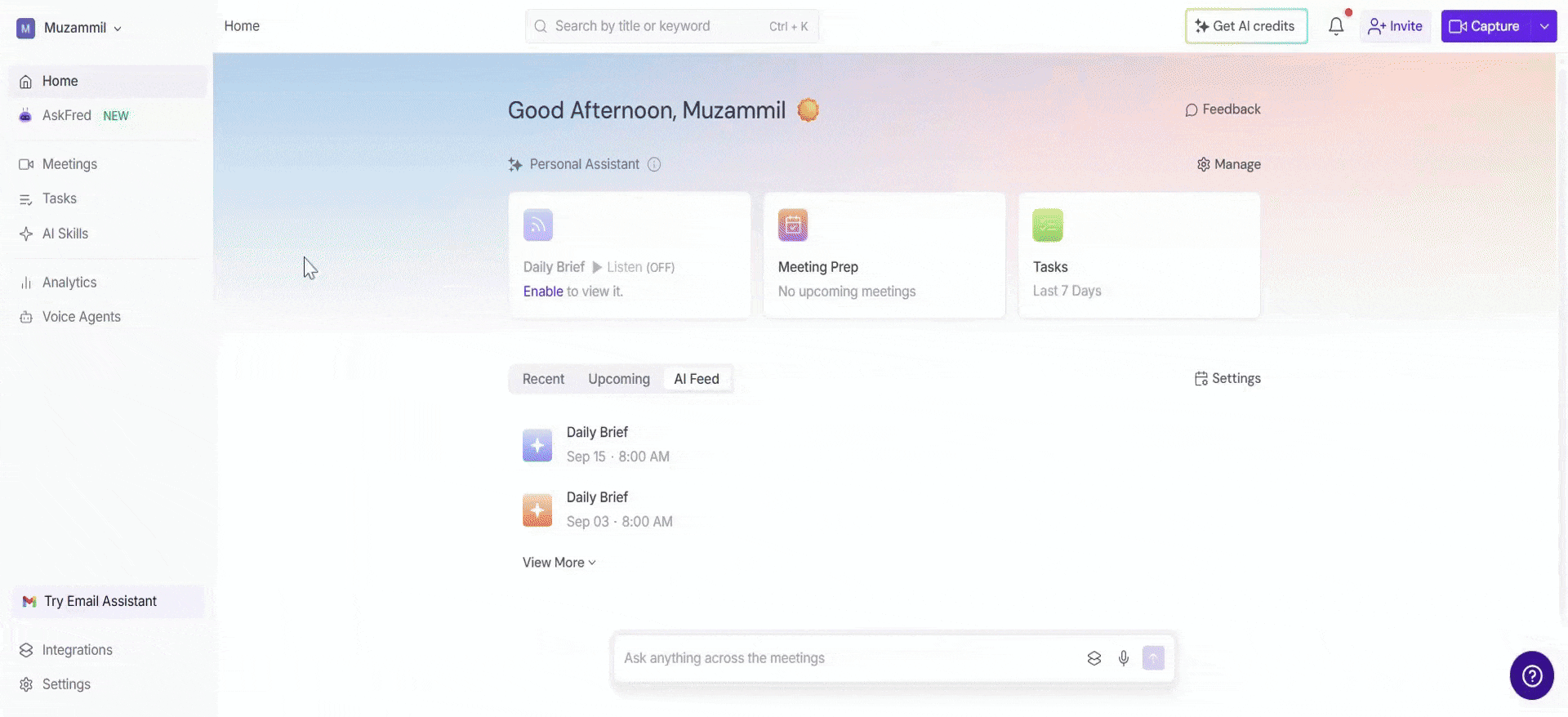Click Manage for Personal Assistant

1229,164
